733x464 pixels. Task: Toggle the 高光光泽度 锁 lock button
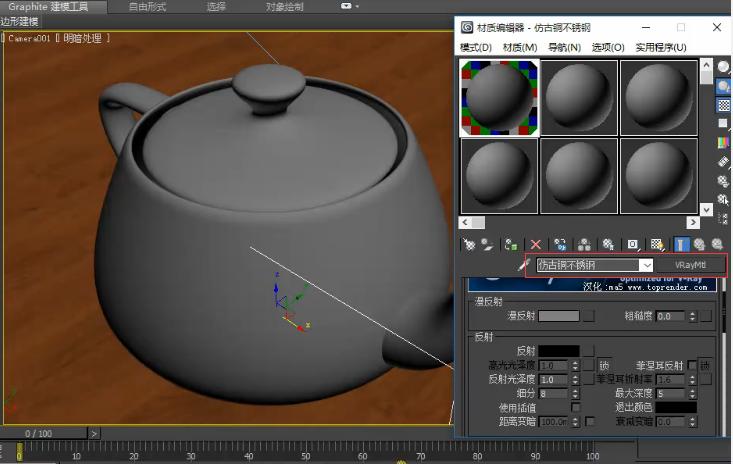tap(604, 365)
